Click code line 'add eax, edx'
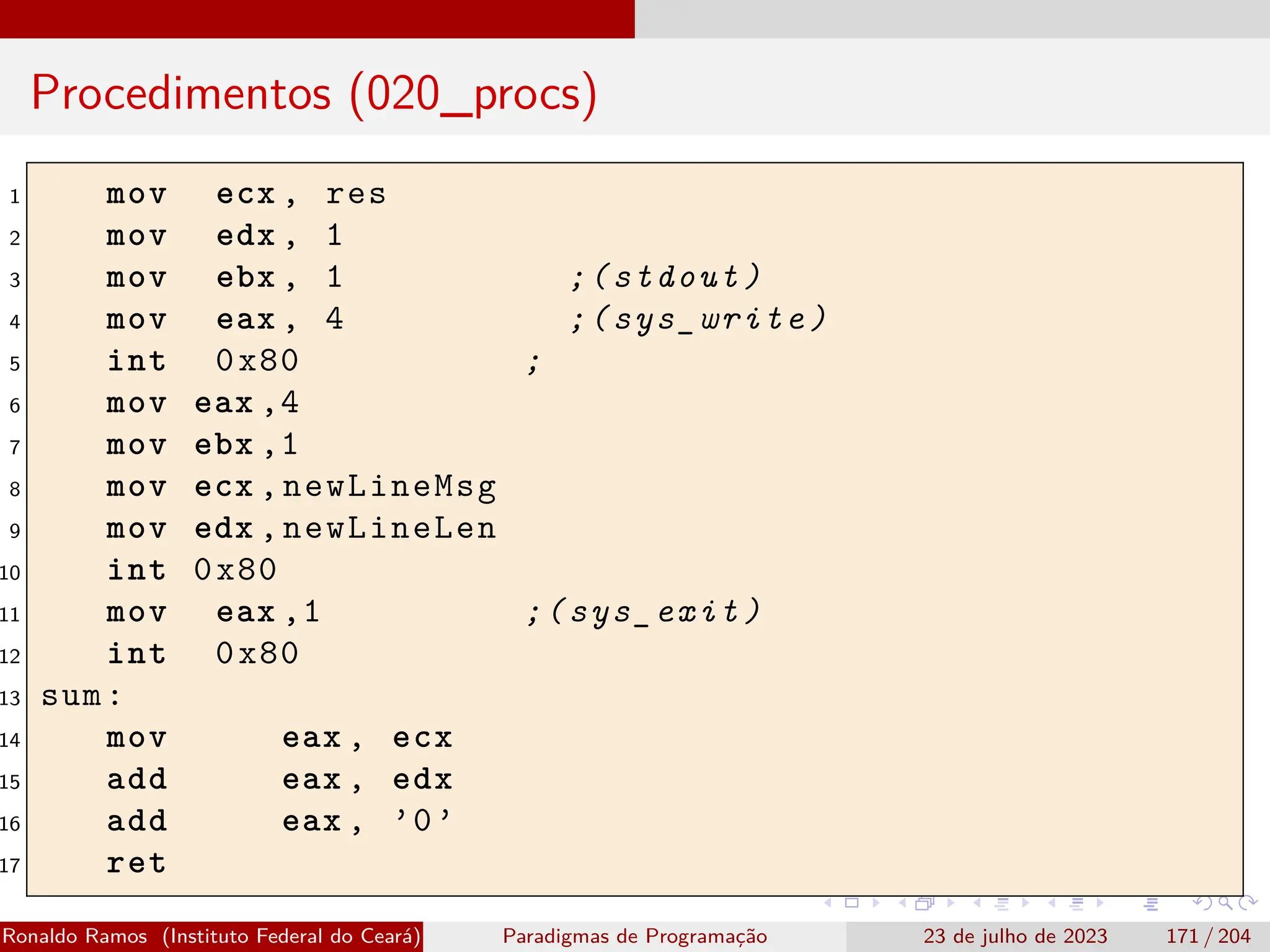Viewport: 1270px width, 952px height. [280, 780]
